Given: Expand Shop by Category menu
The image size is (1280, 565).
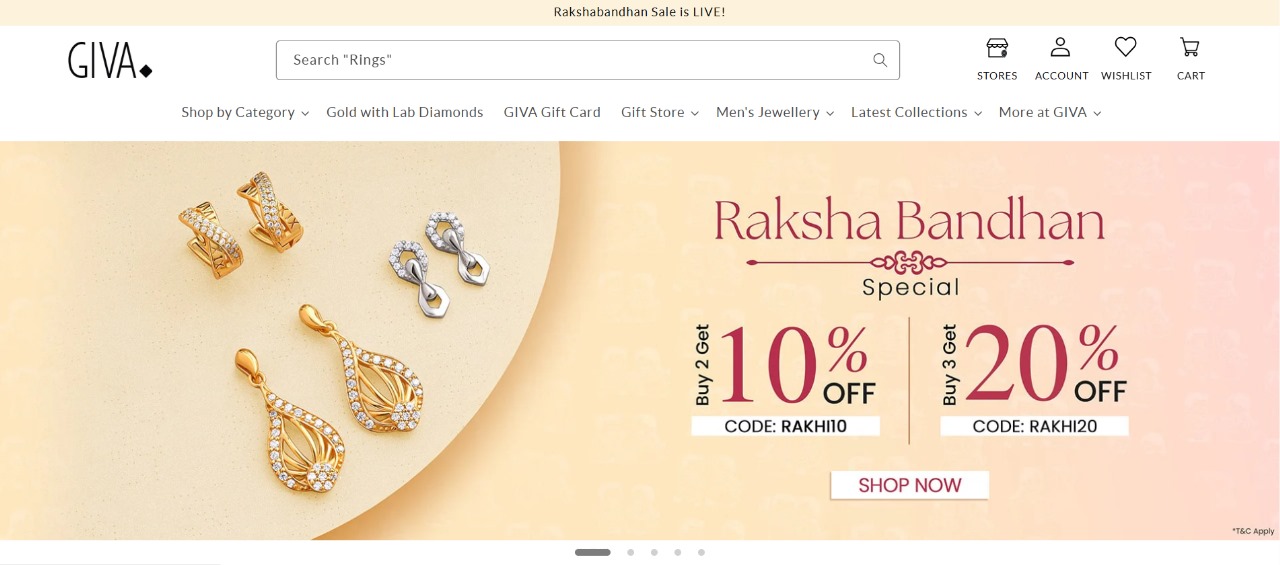Looking at the screenshot, I should (x=245, y=112).
